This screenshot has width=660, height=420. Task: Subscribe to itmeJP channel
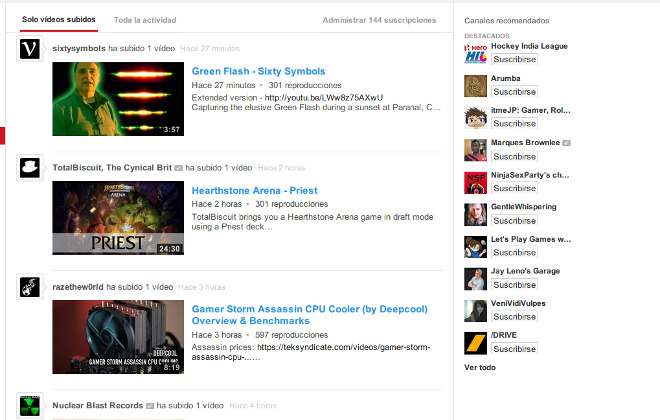click(514, 124)
